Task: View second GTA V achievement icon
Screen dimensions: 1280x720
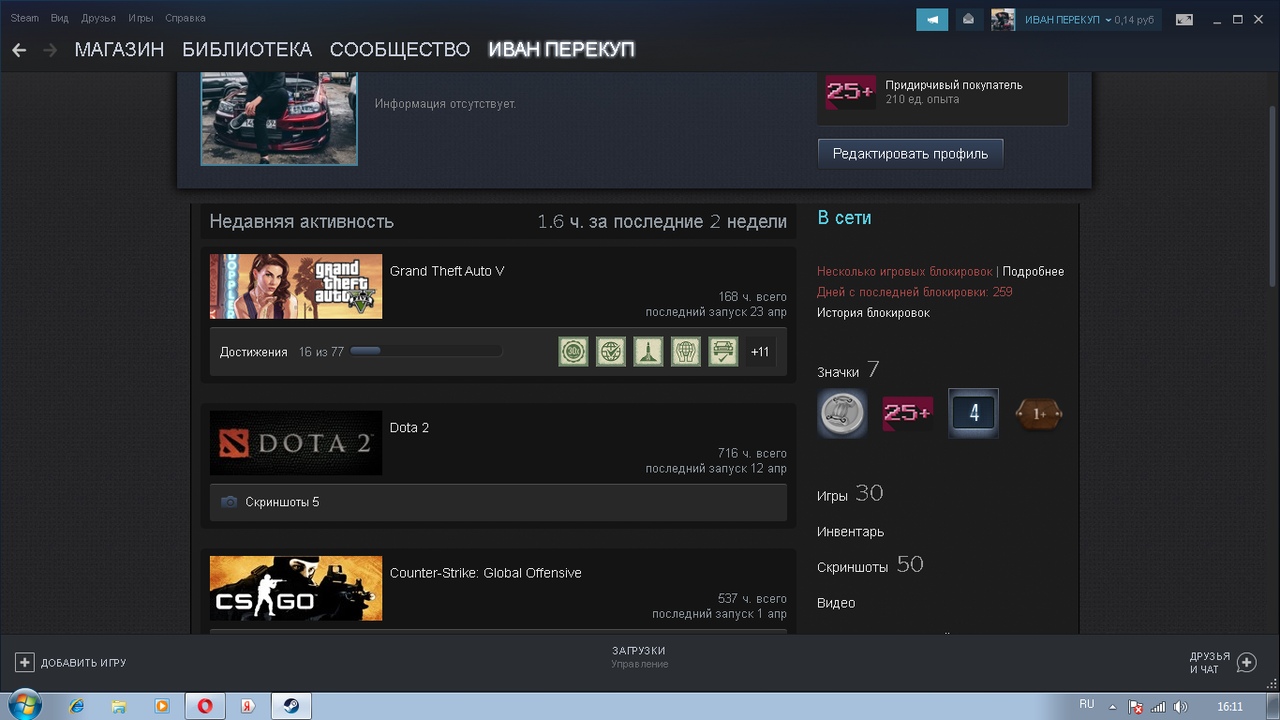Action: click(611, 352)
